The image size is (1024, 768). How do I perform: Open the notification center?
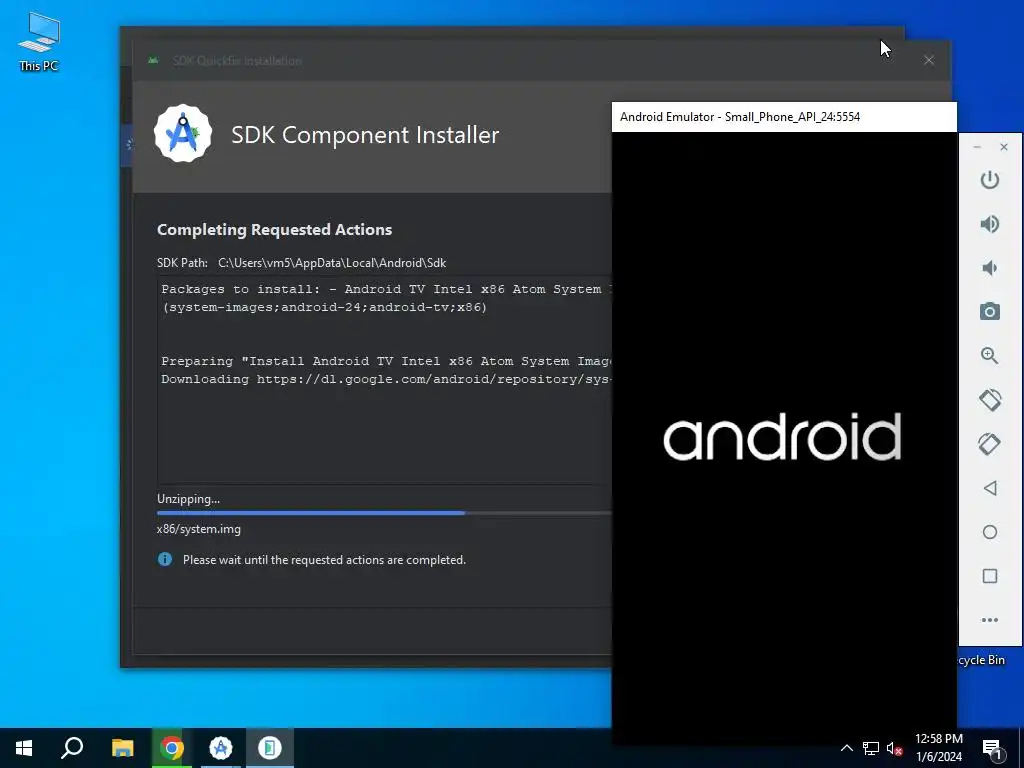(x=992, y=748)
